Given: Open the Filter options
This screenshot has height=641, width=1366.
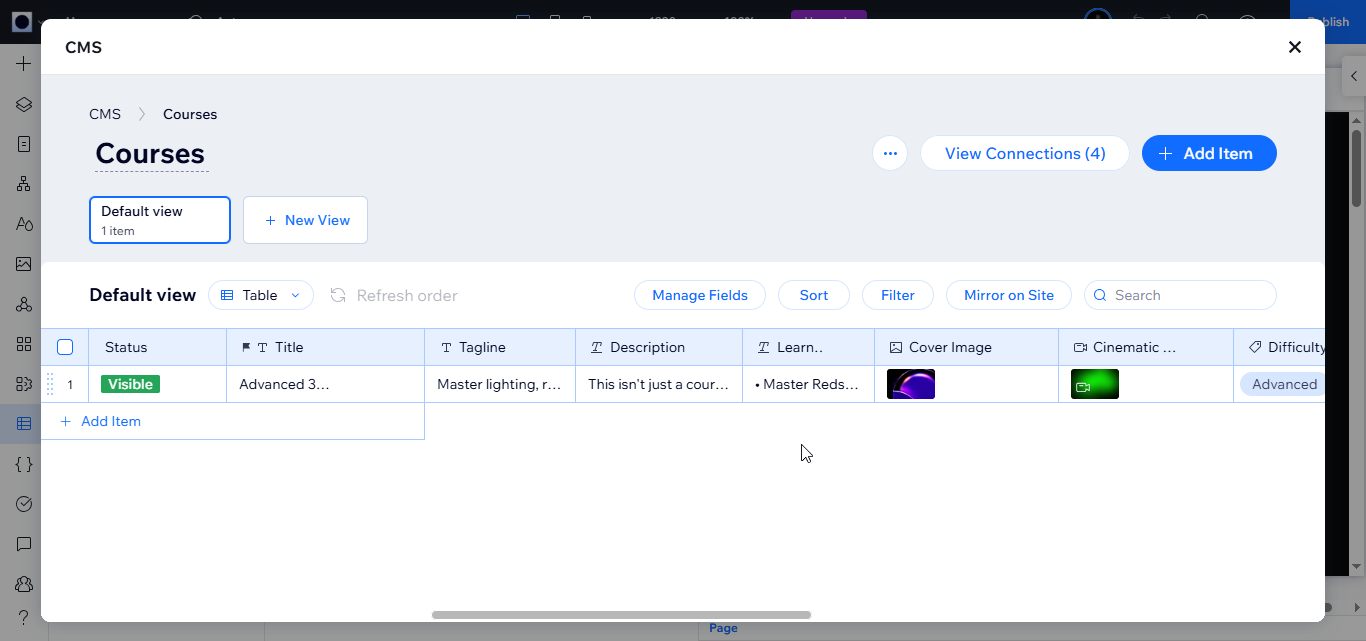Looking at the screenshot, I should (897, 295).
